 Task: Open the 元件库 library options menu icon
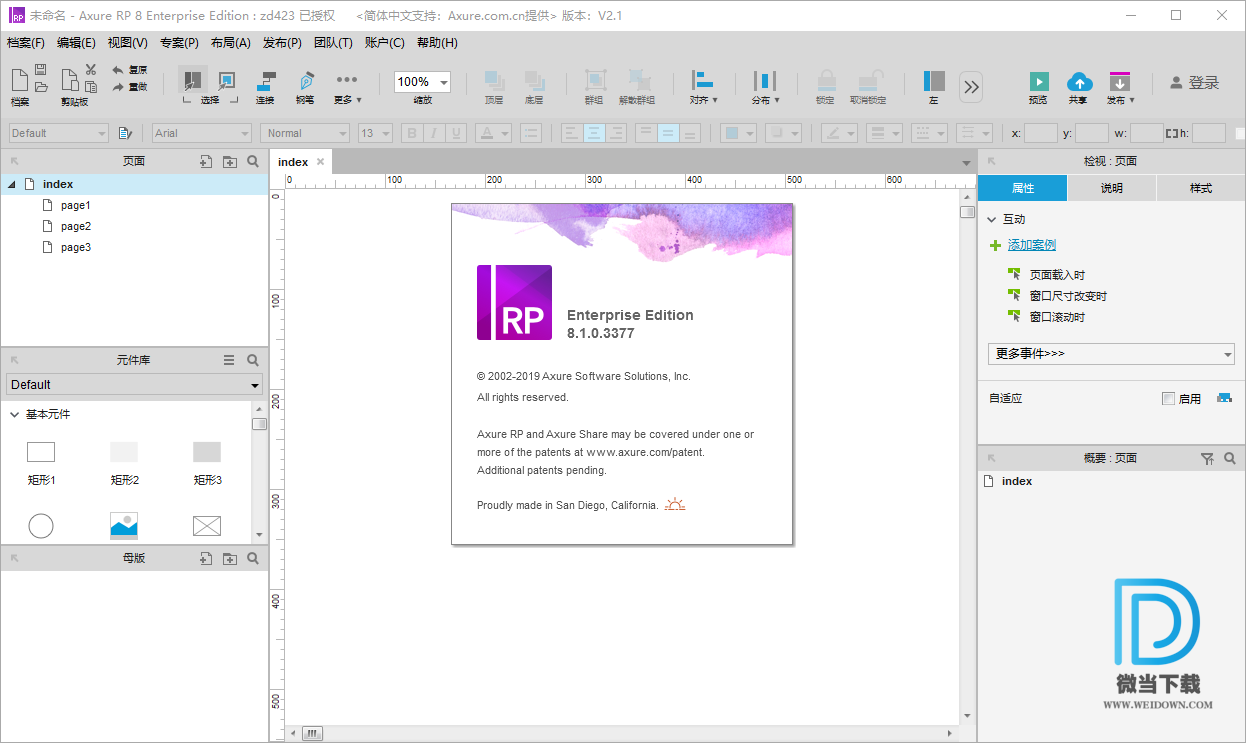(x=229, y=360)
